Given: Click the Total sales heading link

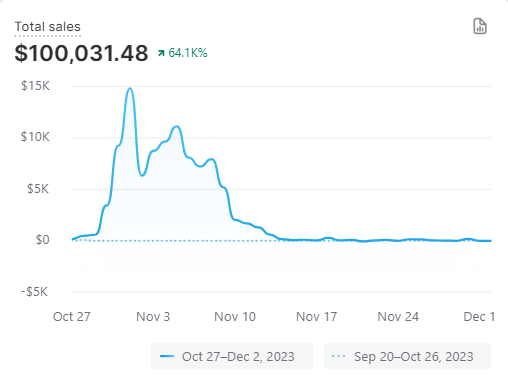Looking at the screenshot, I should pyautogui.click(x=48, y=27).
